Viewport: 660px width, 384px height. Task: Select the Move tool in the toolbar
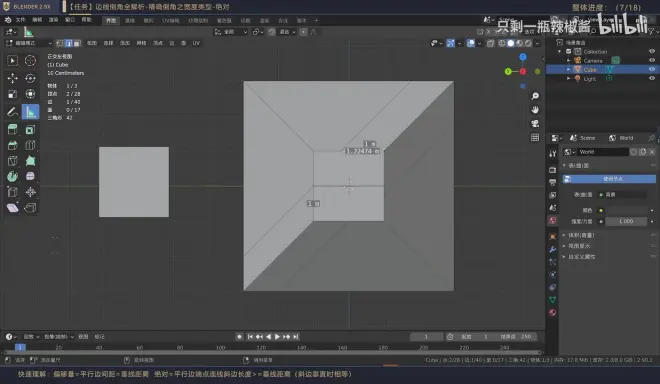click(x=12, y=78)
